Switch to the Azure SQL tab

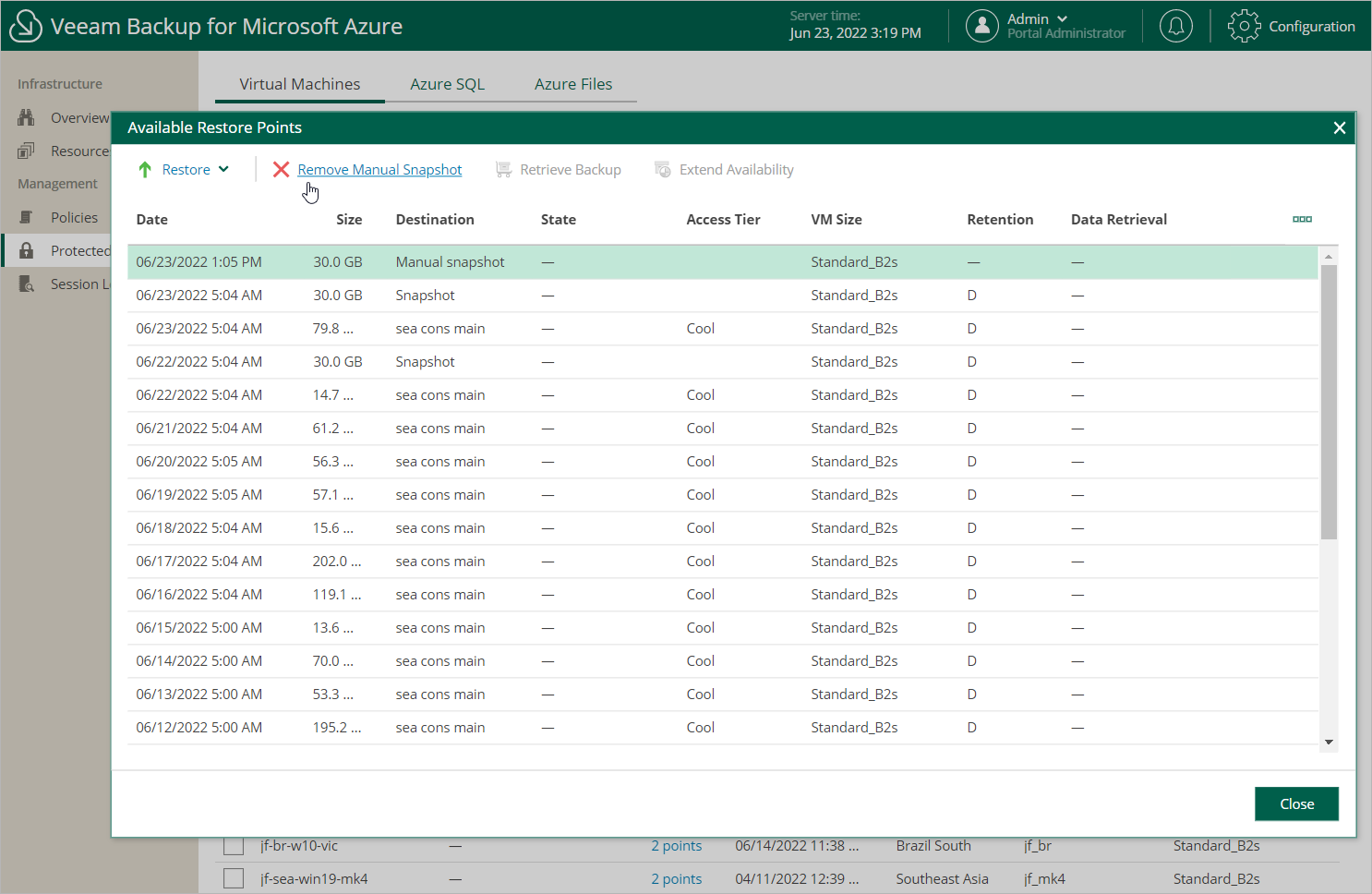(x=447, y=84)
